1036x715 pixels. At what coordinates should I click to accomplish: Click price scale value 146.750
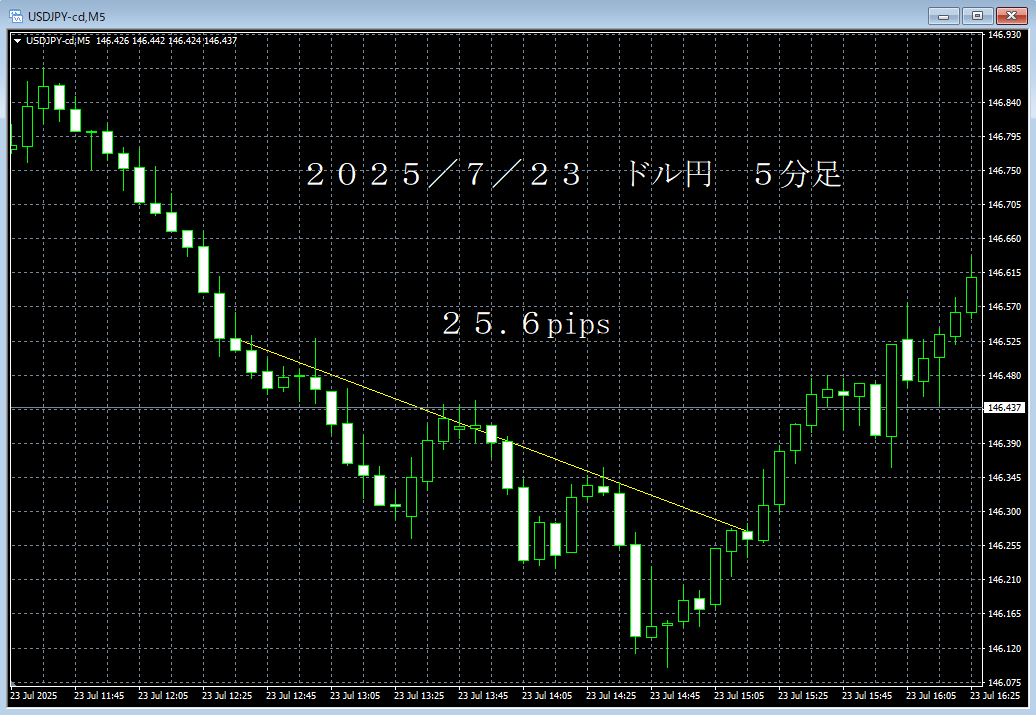click(x=1004, y=170)
